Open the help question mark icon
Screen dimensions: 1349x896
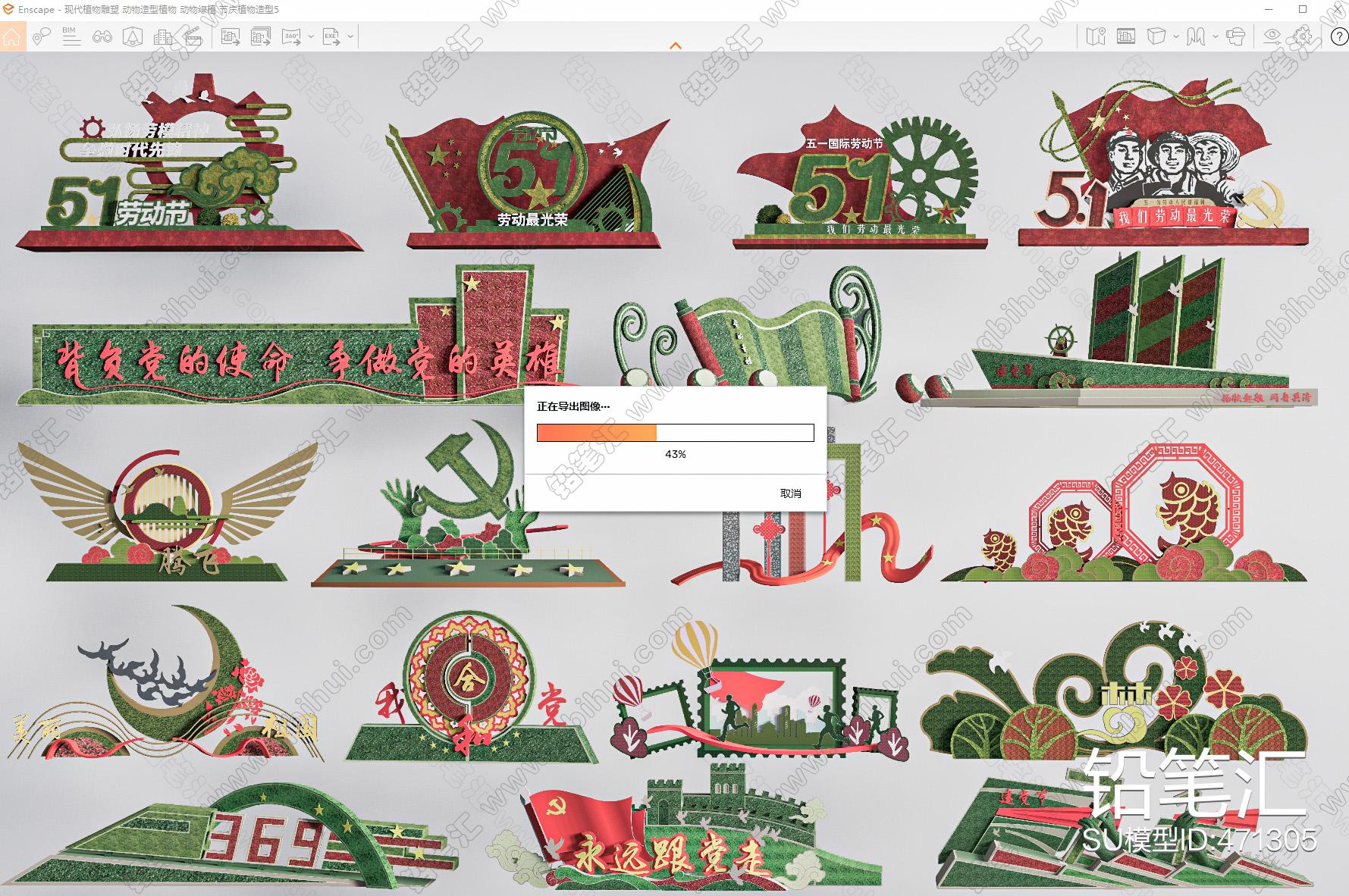1339,36
